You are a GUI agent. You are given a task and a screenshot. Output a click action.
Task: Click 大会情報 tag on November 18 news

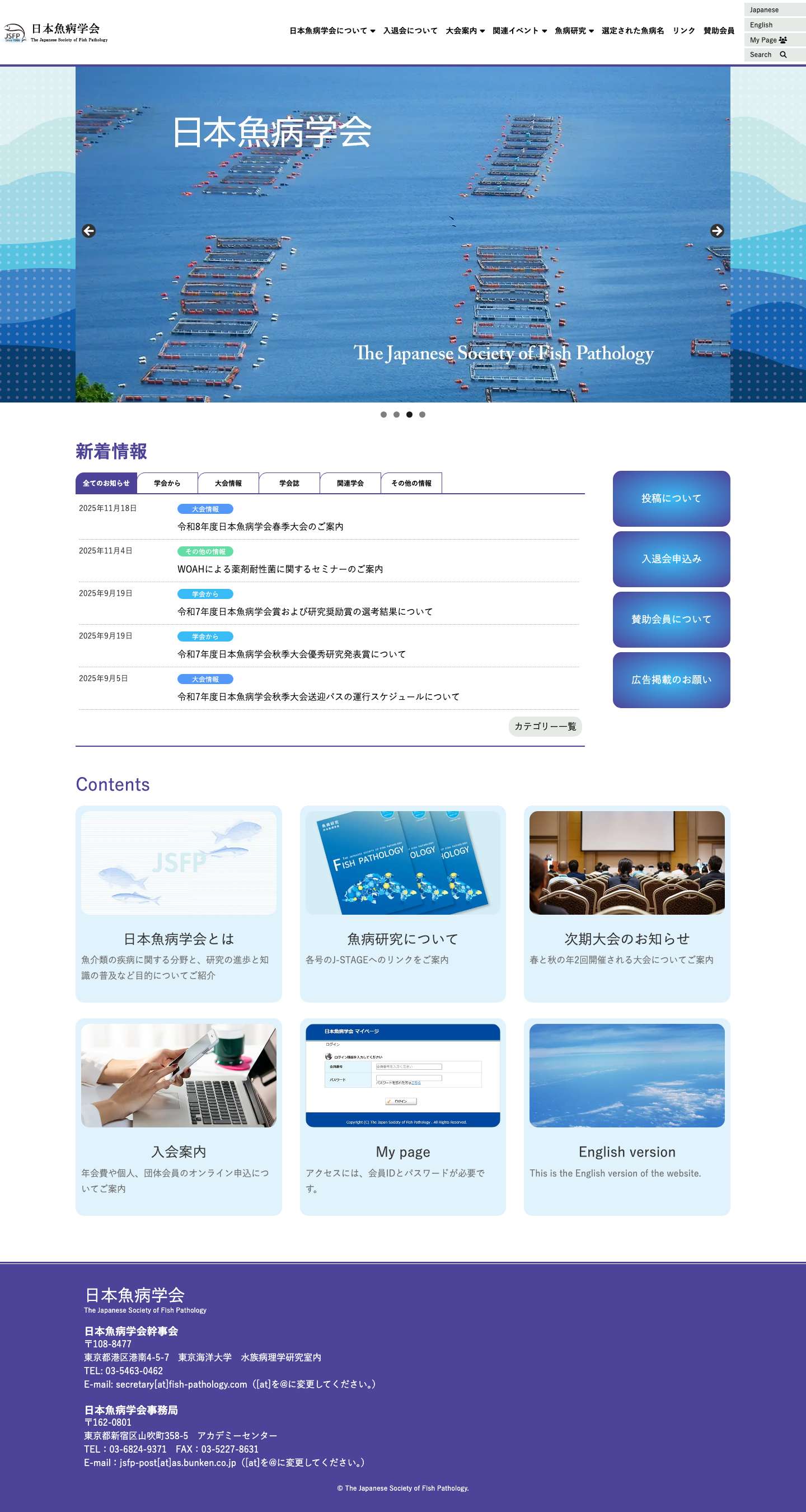coord(205,509)
